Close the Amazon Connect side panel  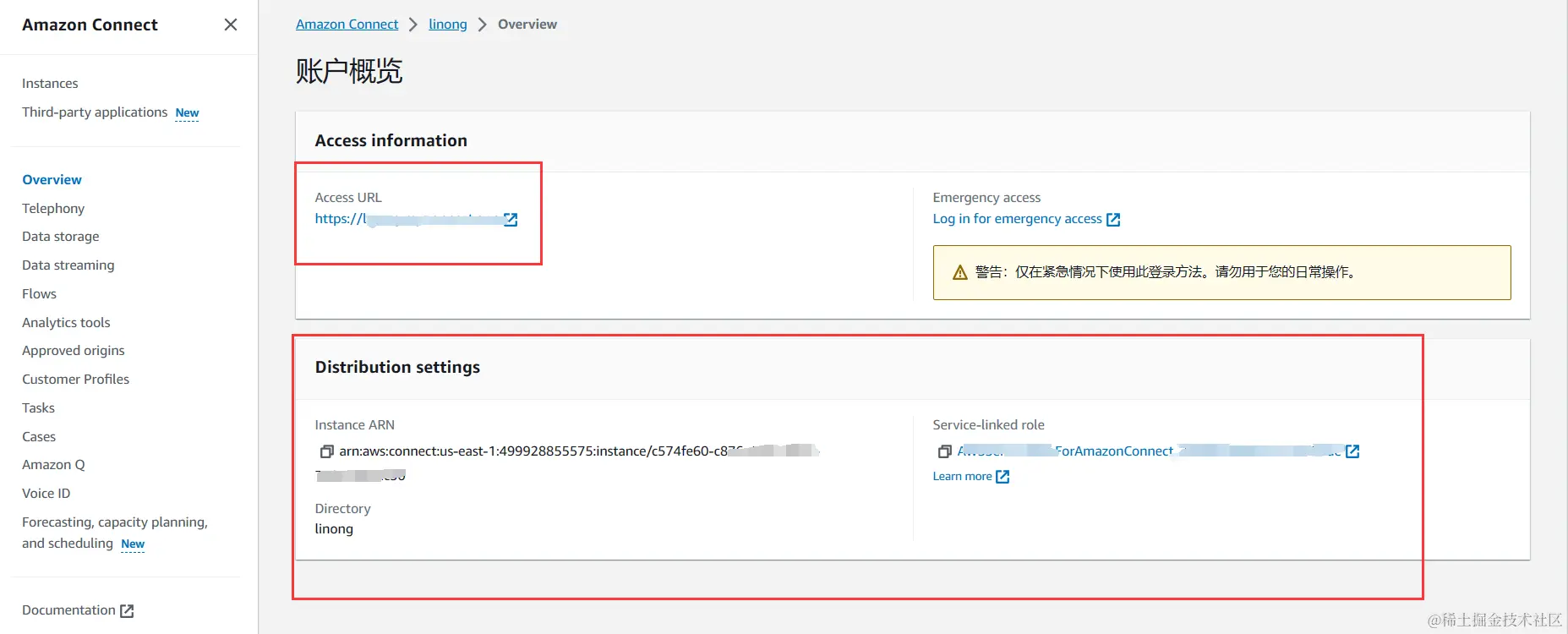[x=230, y=25]
